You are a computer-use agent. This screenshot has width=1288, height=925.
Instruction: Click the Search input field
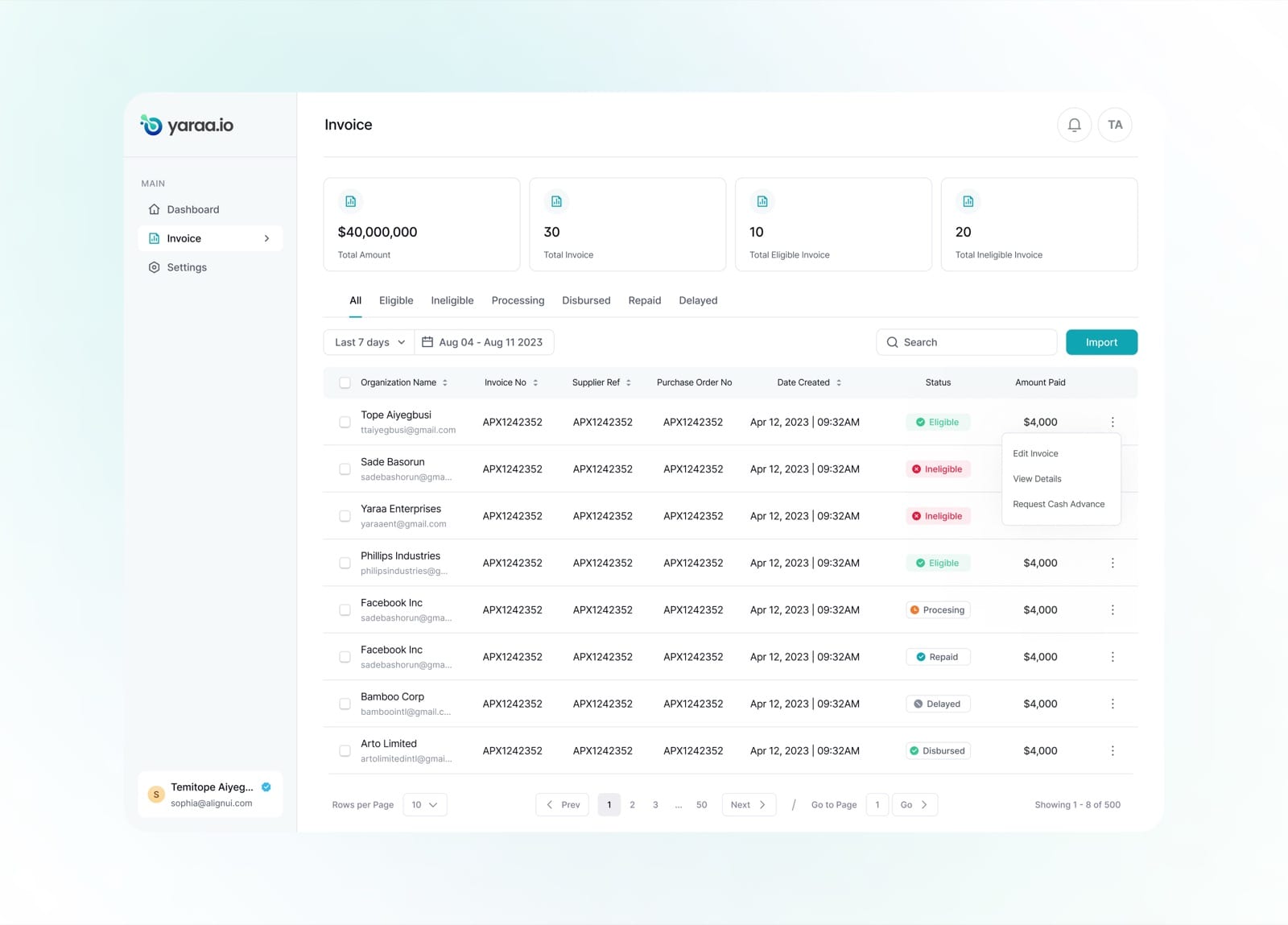tap(966, 342)
